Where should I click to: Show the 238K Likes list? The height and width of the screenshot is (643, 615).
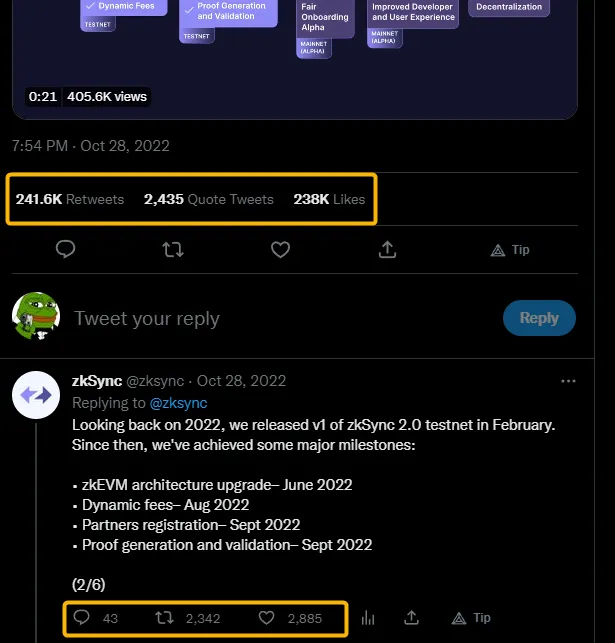tap(329, 199)
